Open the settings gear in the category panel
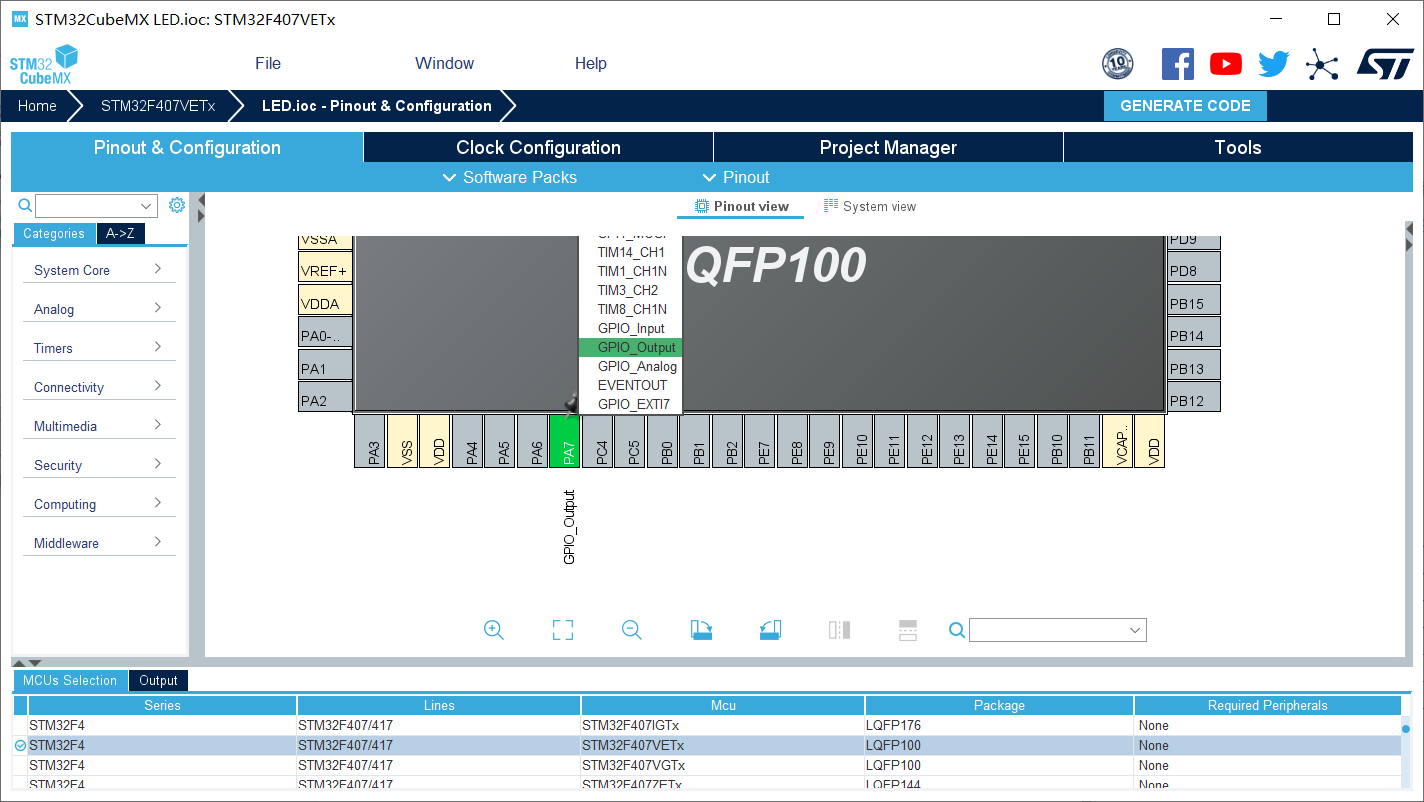This screenshot has width=1424, height=802. click(177, 205)
